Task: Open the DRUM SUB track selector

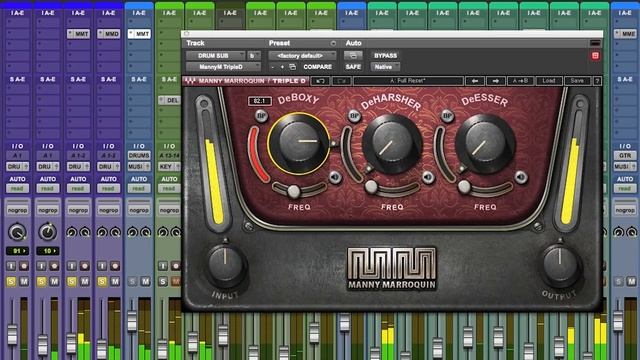Action: pos(216,56)
